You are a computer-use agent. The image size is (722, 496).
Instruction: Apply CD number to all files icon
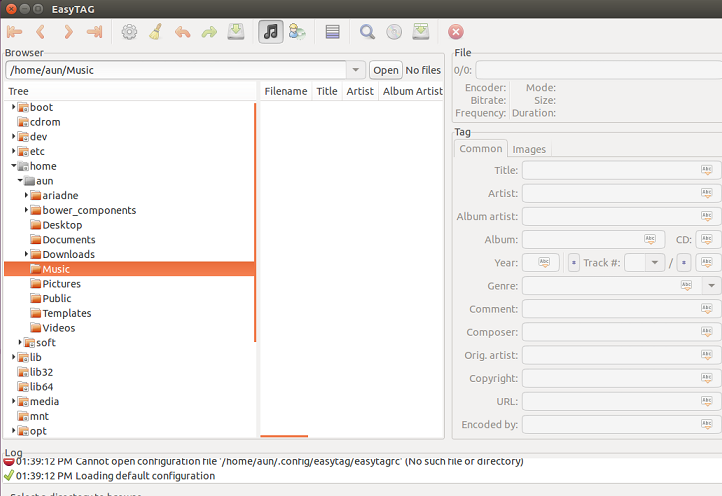[707, 239]
